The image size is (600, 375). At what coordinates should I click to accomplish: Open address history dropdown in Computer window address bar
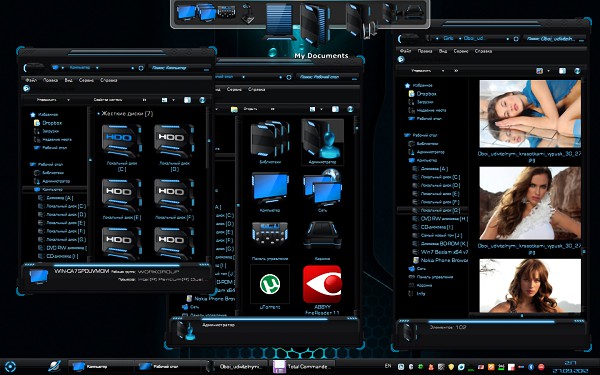click(x=132, y=68)
